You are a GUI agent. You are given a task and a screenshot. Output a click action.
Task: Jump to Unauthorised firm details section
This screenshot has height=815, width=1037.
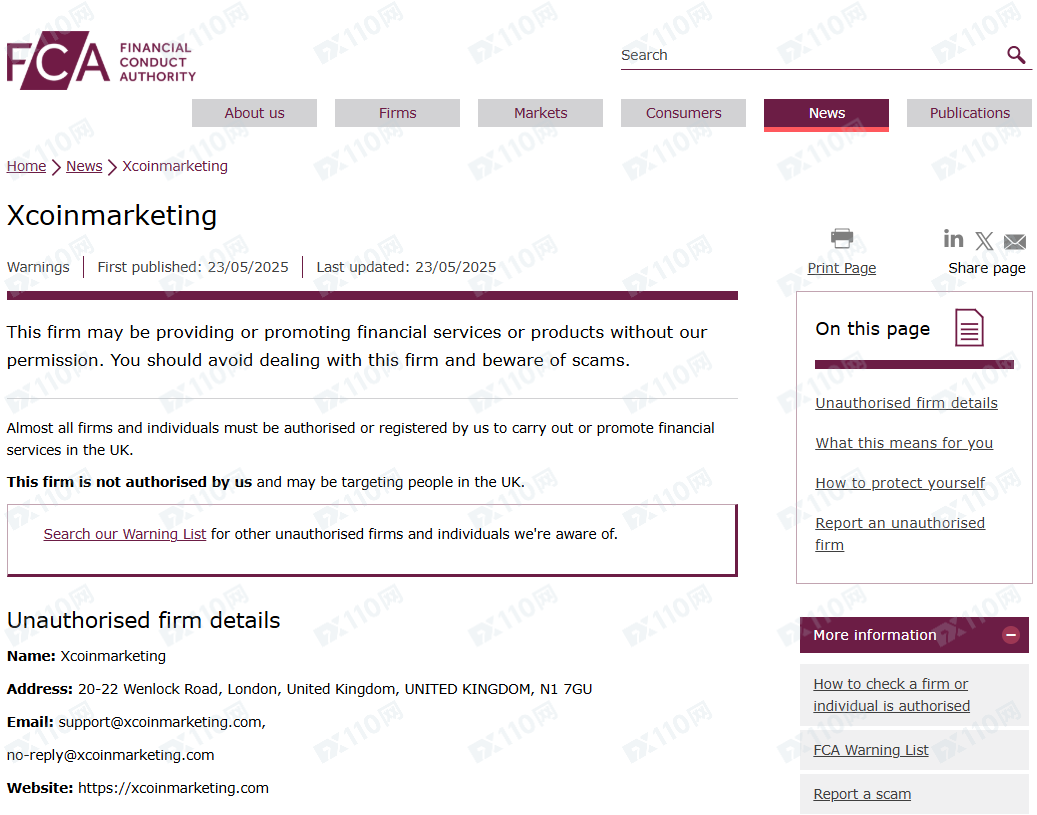click(x=906, y=403)
